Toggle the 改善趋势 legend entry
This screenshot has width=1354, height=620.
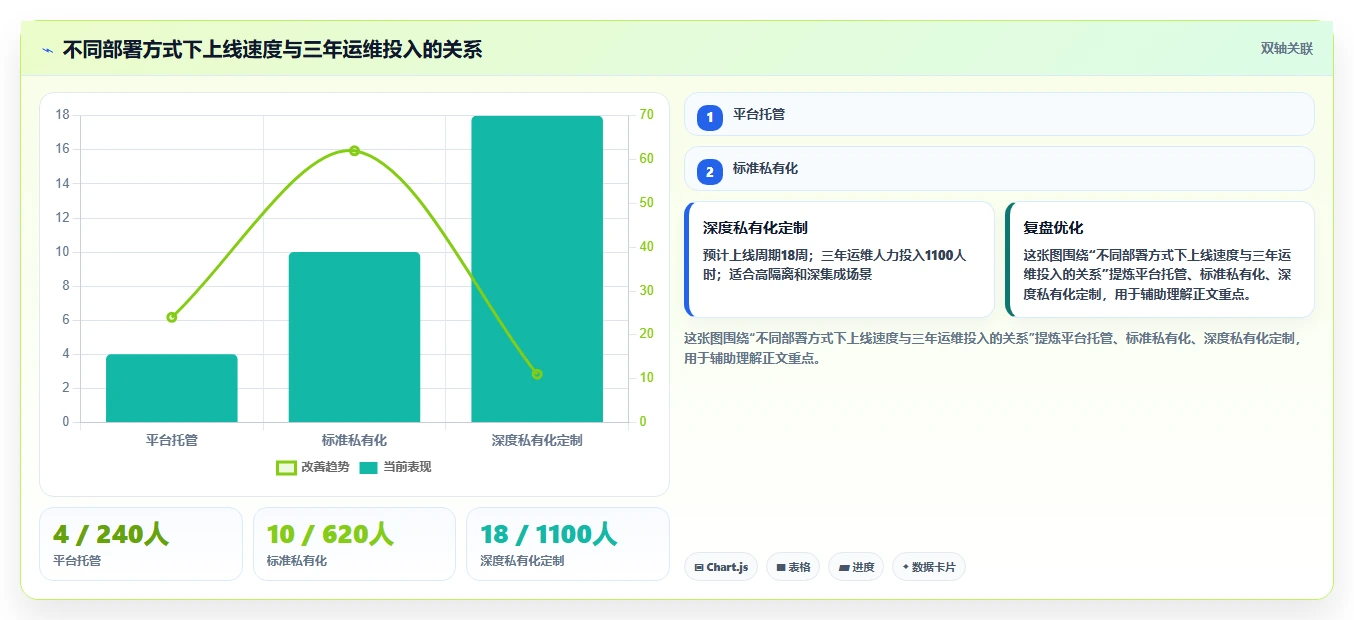point(313,467)
